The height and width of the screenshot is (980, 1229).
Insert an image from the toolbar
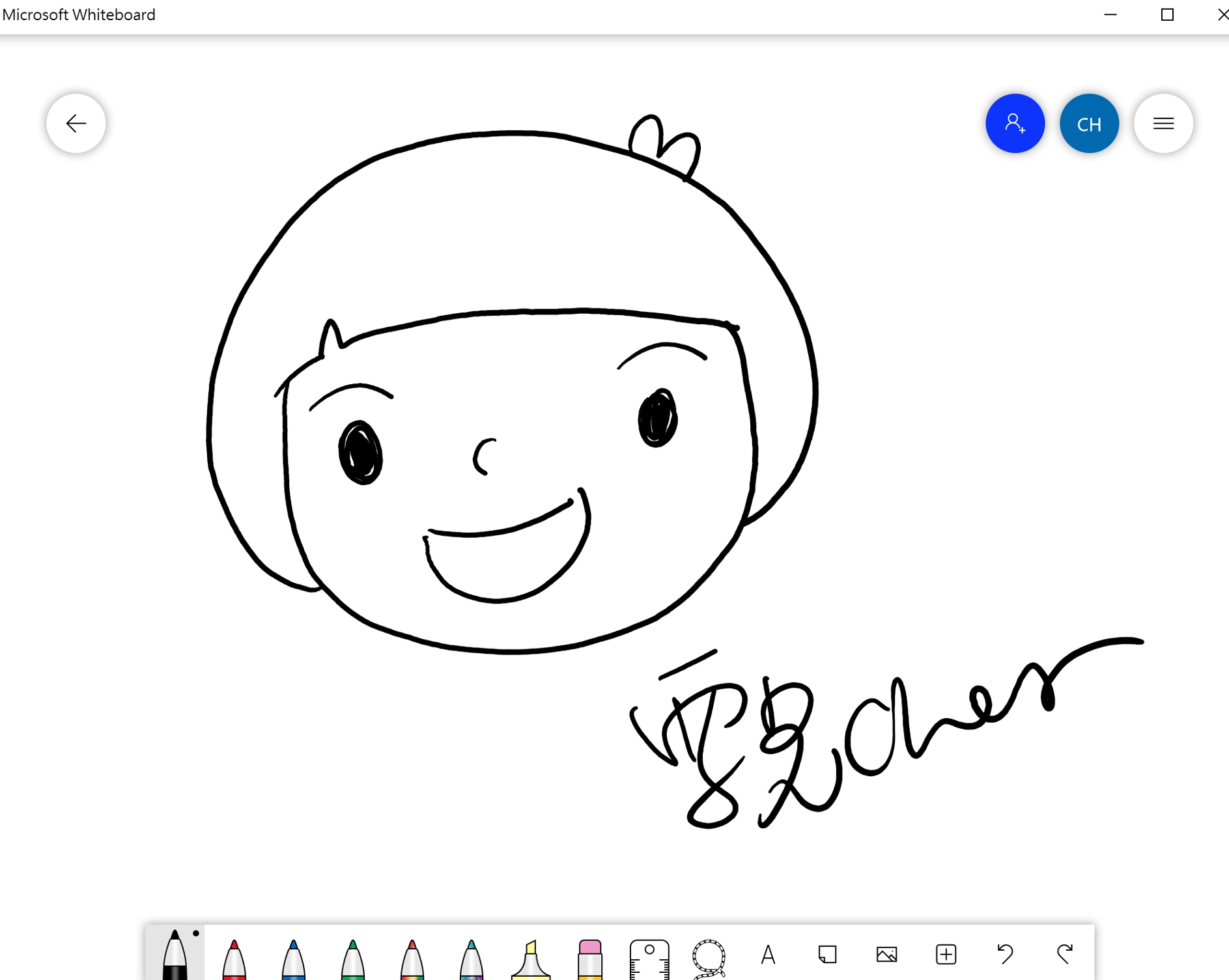click(886, 955)
